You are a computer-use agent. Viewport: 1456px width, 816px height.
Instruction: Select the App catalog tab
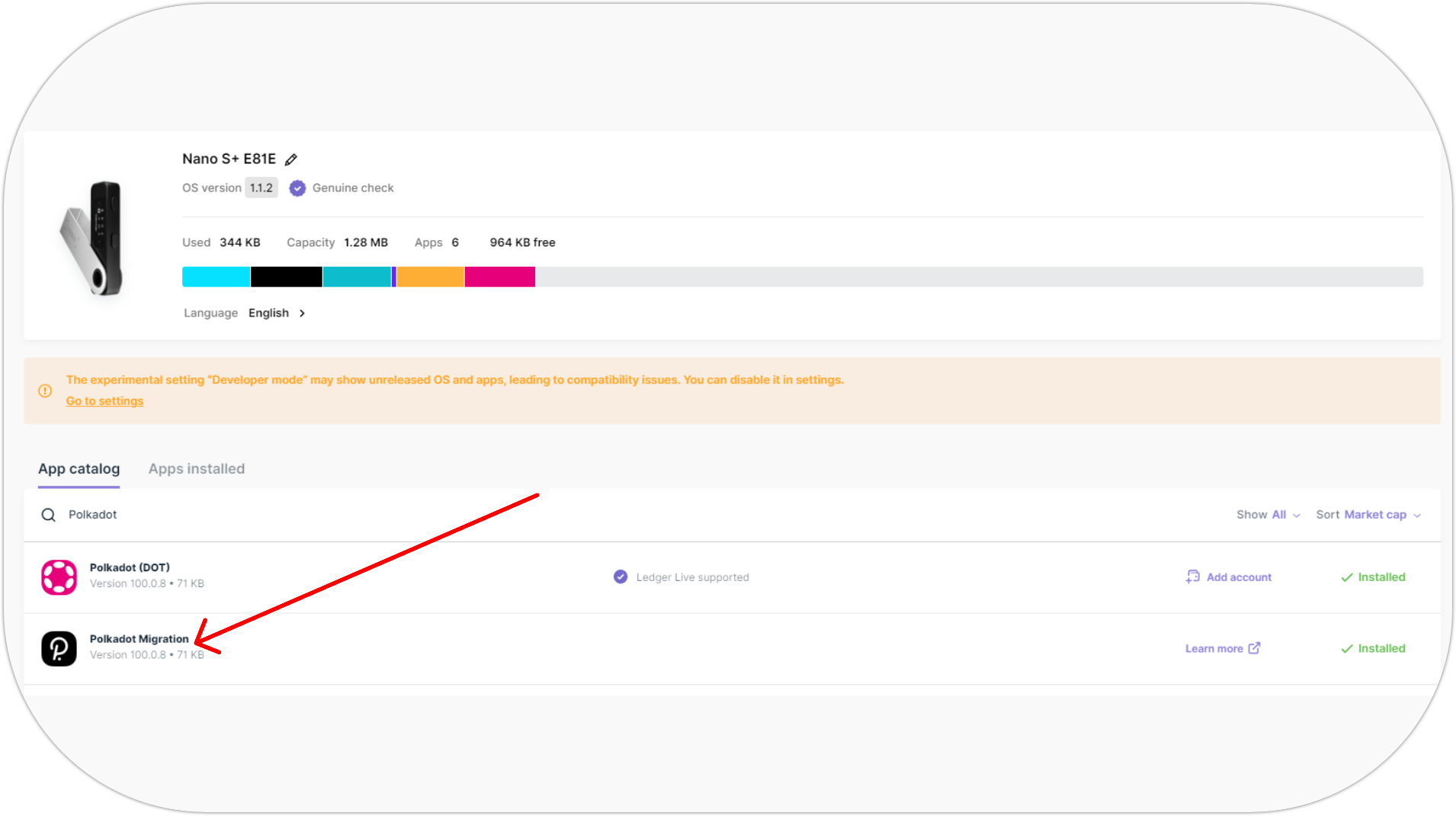pos(79,469)
